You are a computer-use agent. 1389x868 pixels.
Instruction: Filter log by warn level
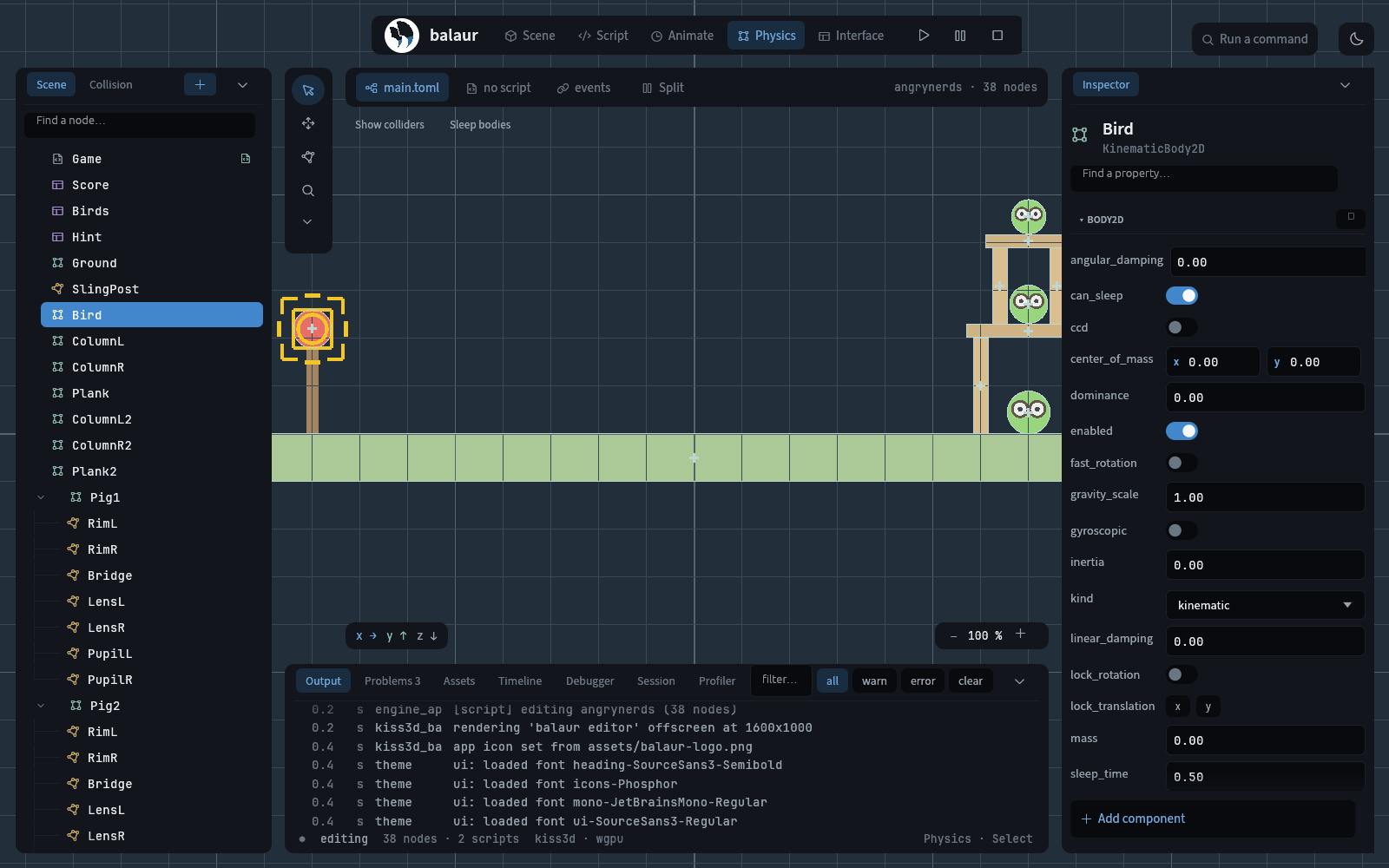coord(874,681)
